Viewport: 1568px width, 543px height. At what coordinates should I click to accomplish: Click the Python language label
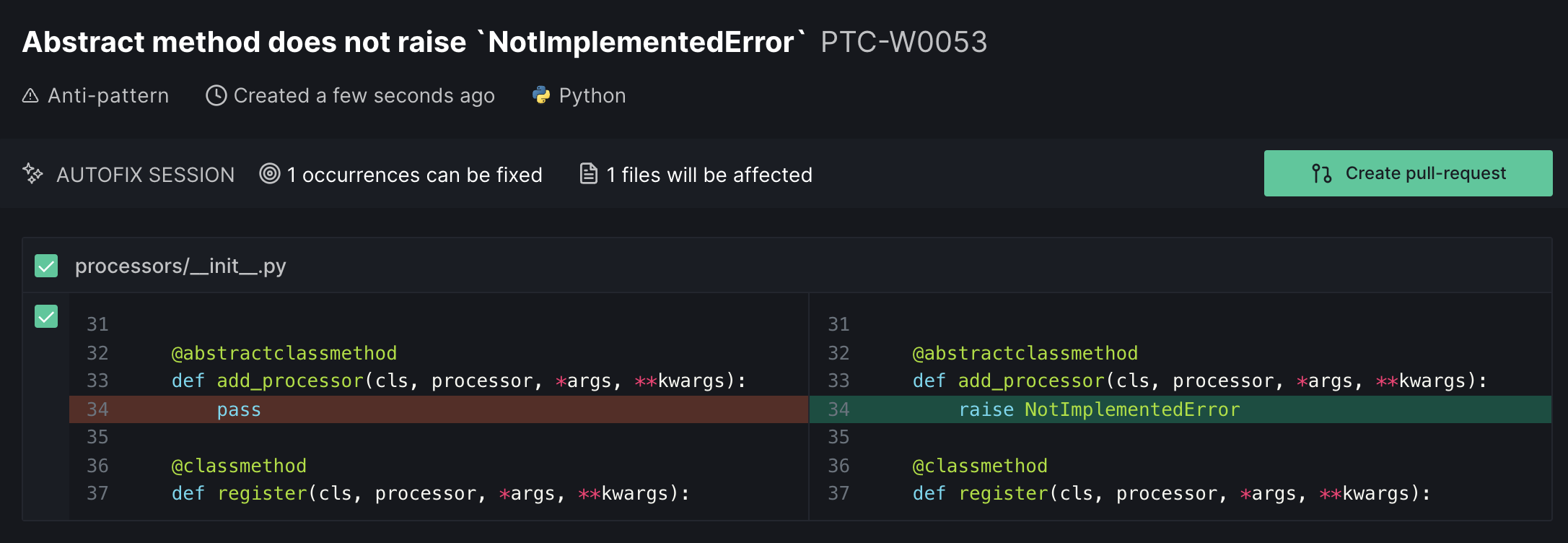coord(592,96)
